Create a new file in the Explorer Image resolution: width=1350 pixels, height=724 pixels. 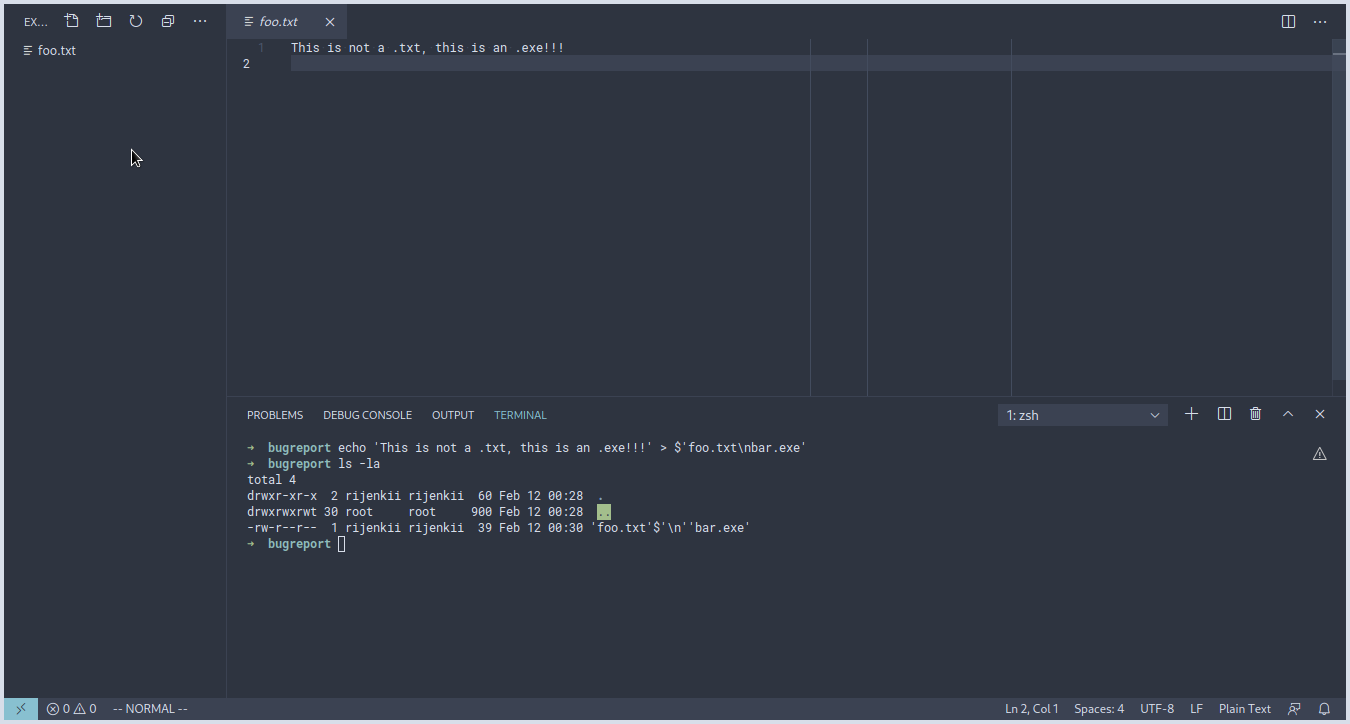(x=71, y=20)
